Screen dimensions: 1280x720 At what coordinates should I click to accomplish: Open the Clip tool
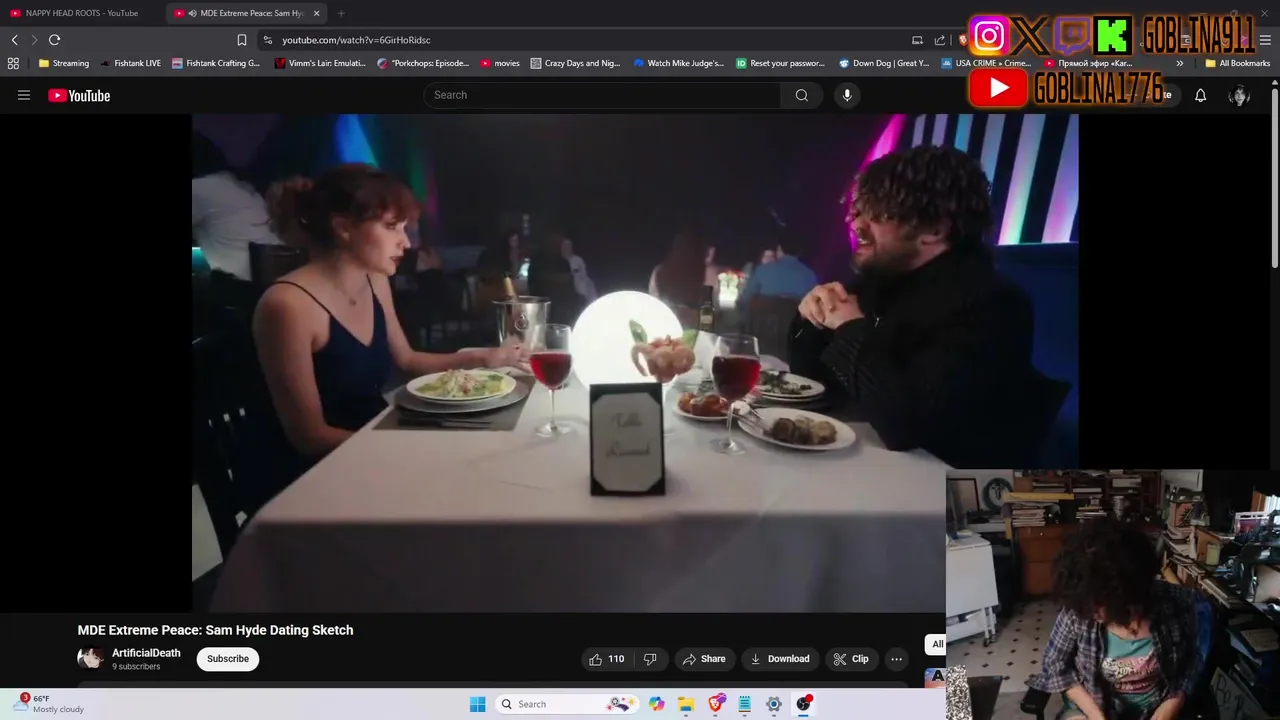[851, 659]
